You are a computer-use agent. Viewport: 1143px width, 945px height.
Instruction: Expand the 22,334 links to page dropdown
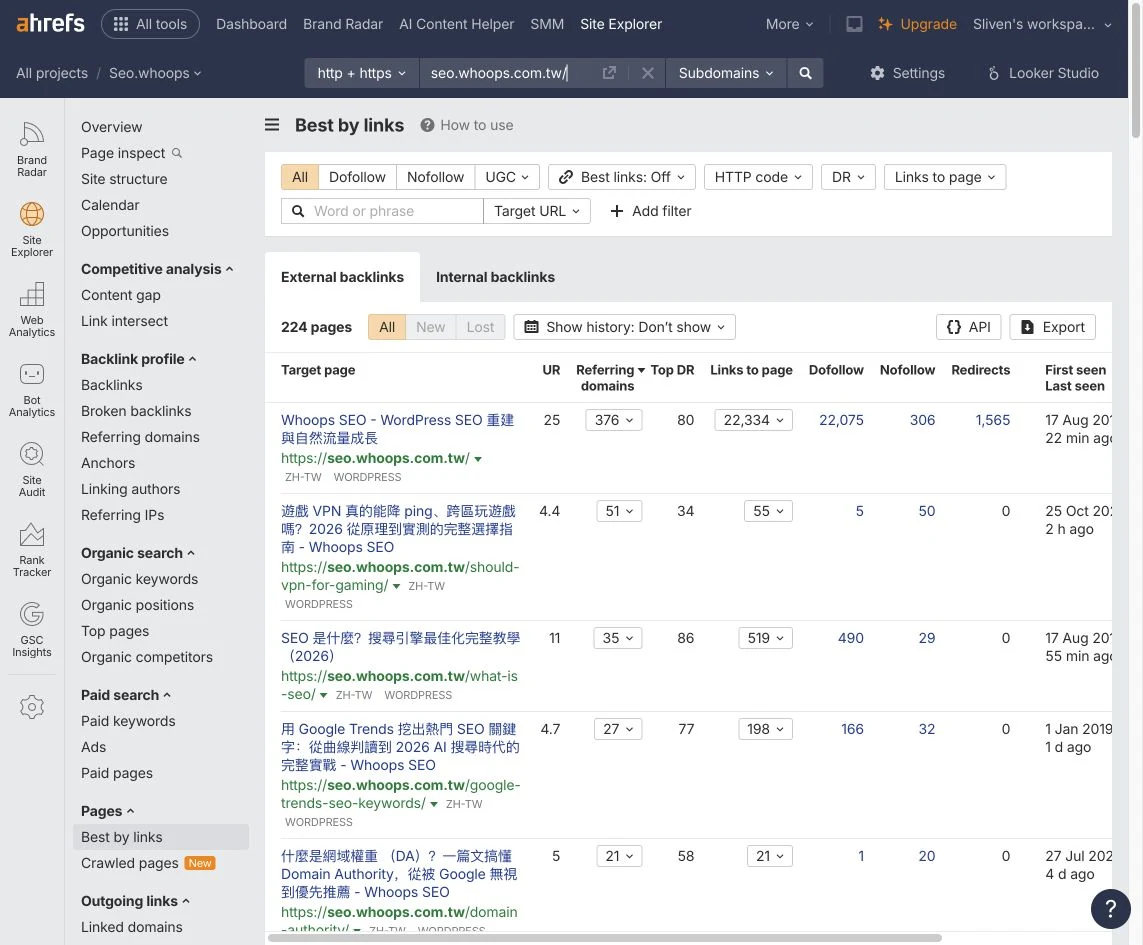[754, 420]
